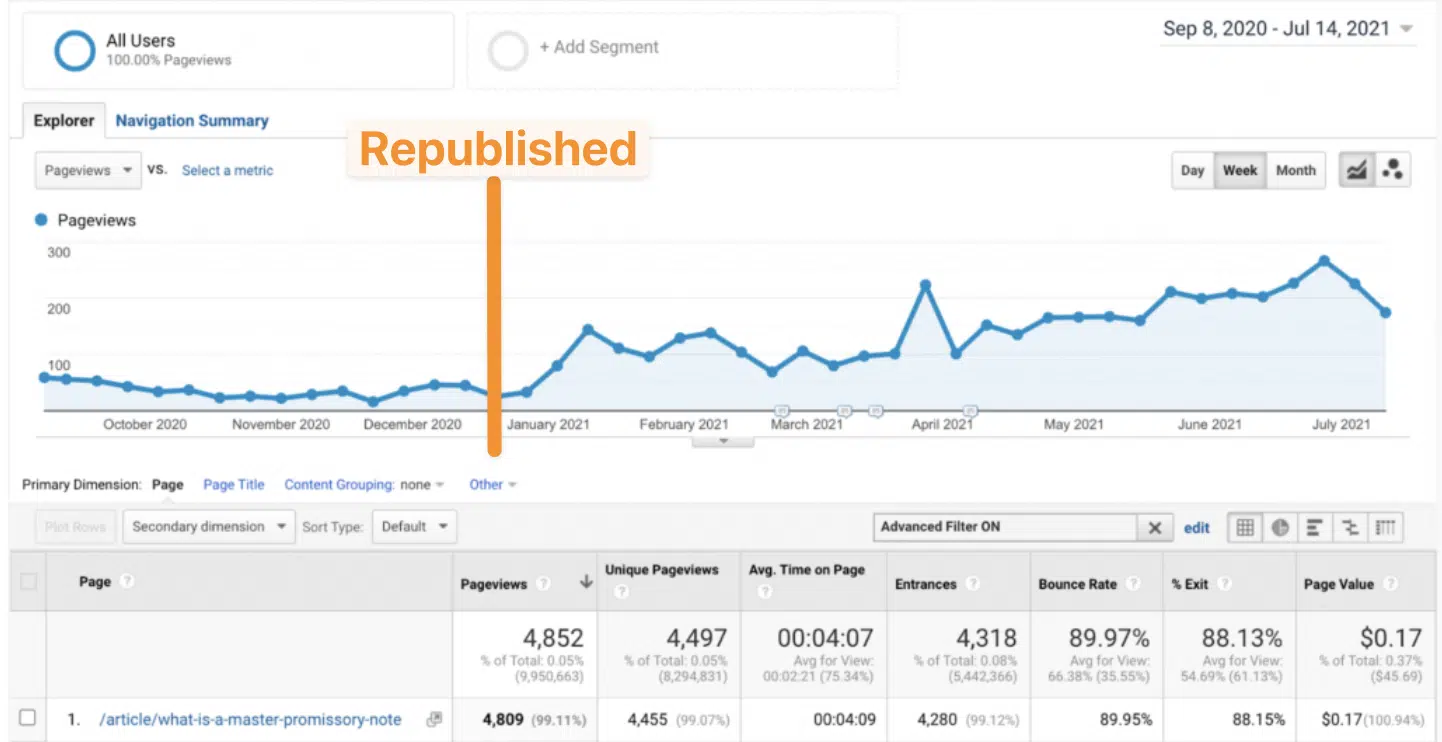
Task: Clear the Advanced Filter with X
Action: (1154, 527)
